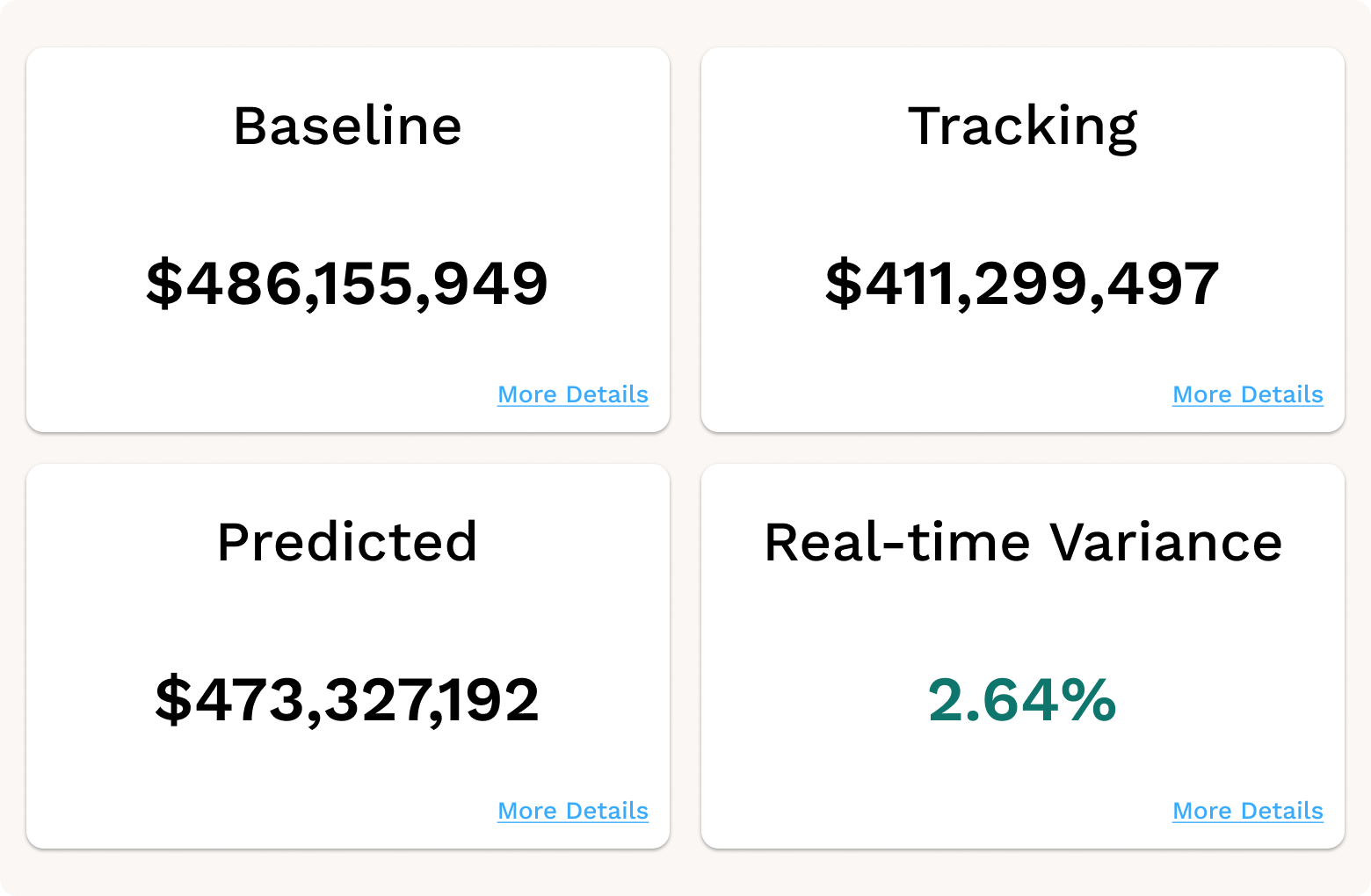The height and width of the screenshot is (896, 1371).
Task: Click the dollar sign in the Tracking amount
Action: [x=844, y=284]
